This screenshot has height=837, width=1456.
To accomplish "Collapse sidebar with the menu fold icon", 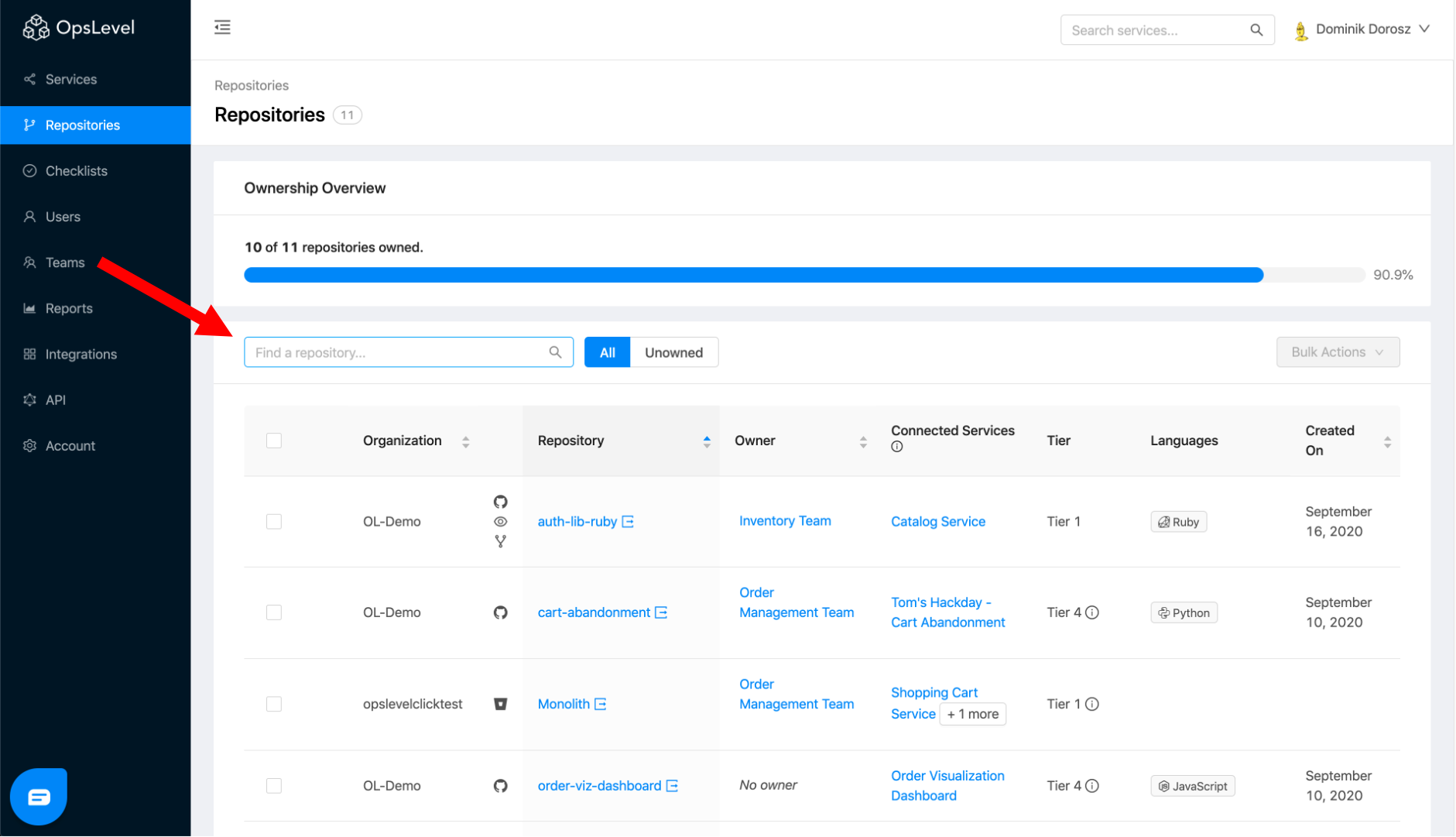I will pos(222,28).
